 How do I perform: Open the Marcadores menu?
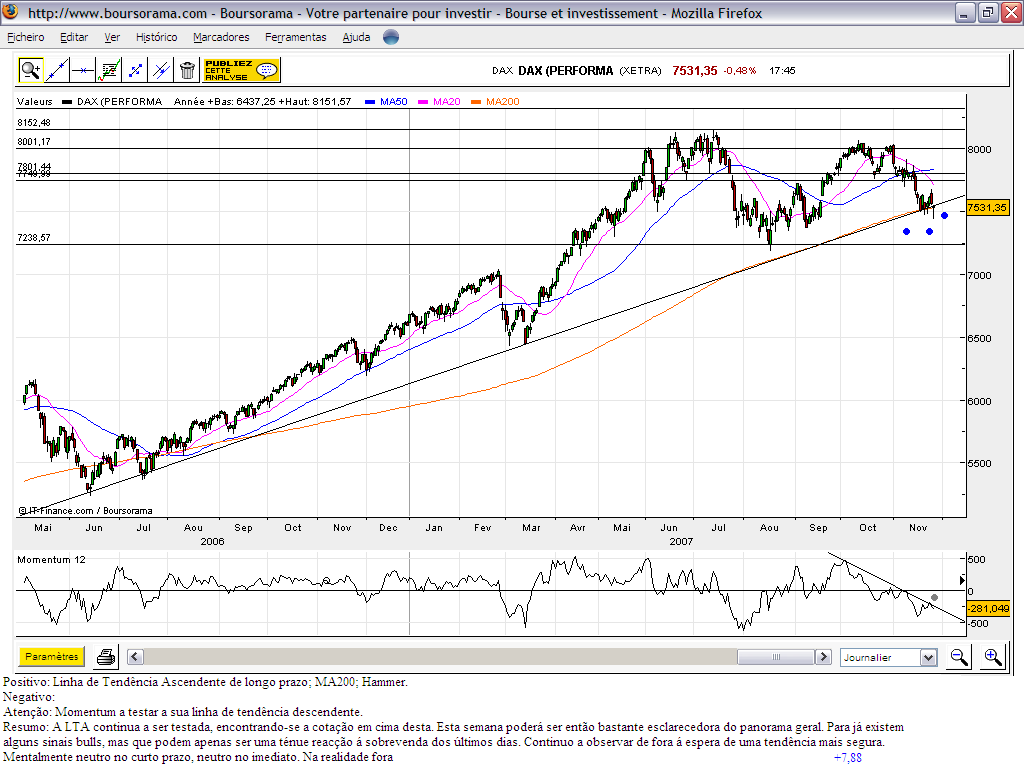pos(221,37)
